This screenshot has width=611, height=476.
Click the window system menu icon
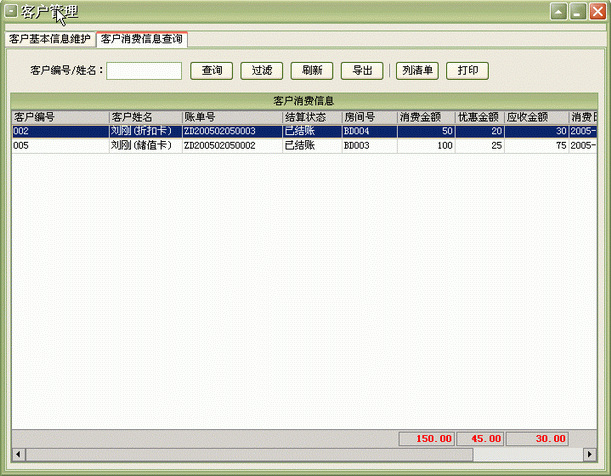(x=11, y=12)
